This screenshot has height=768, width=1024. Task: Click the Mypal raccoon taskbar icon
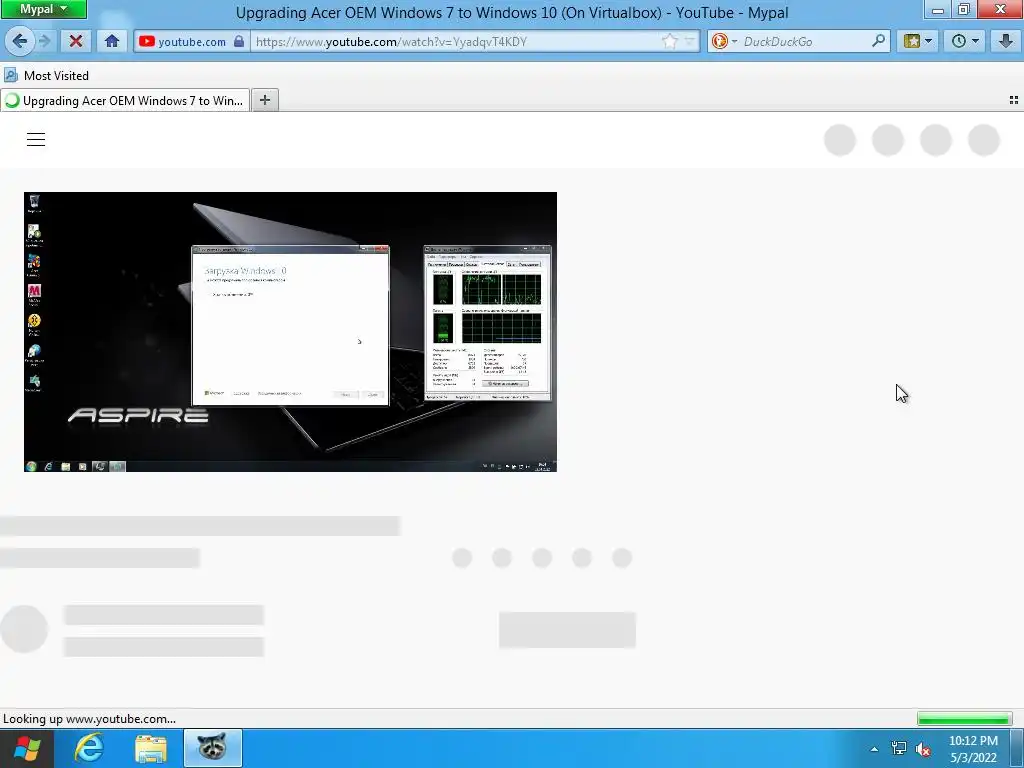pyautogui.click(x=213, y=748)
